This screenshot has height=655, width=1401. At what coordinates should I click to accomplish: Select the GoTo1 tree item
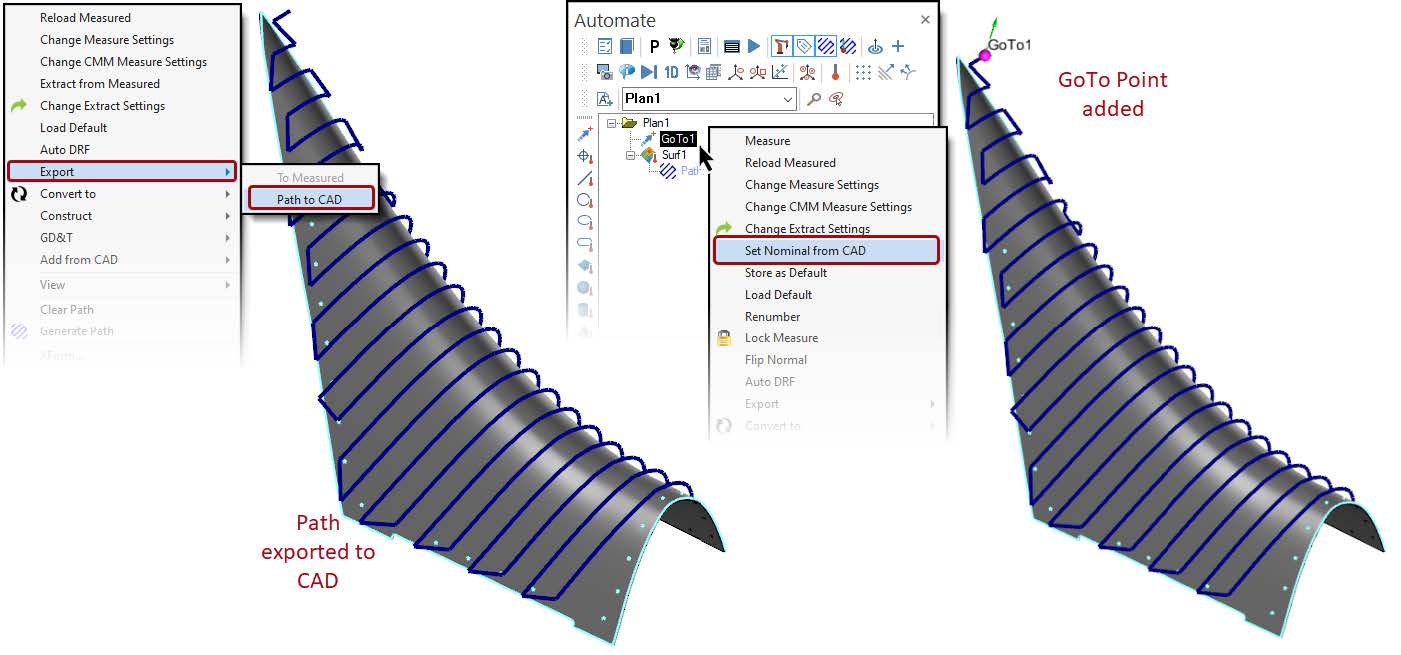pyautogui.click(x=678, y=139)
